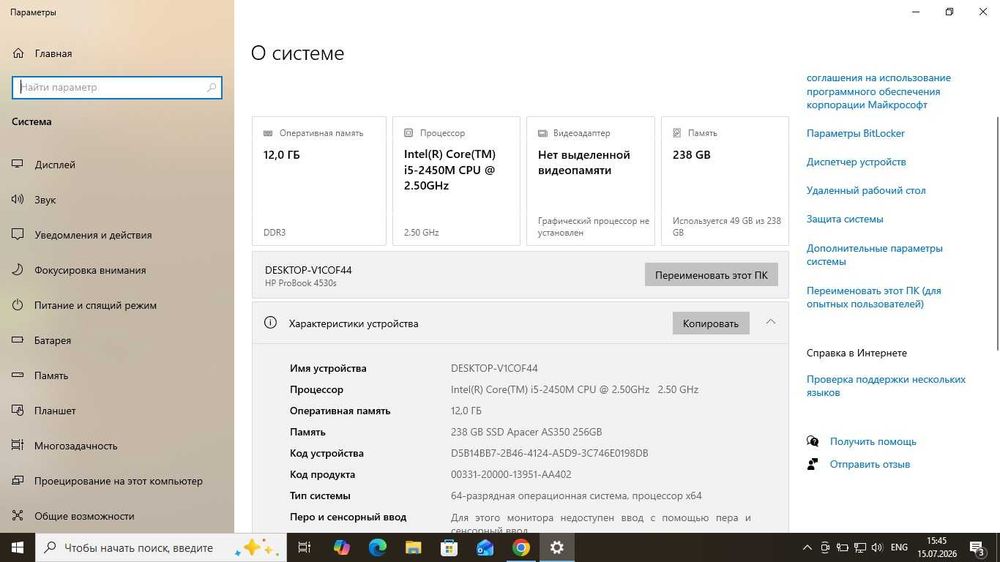Click Проецирование на этот компьютер icon
The height and width of the screenshot is (562, 1000).
click(x=17, y=480)
